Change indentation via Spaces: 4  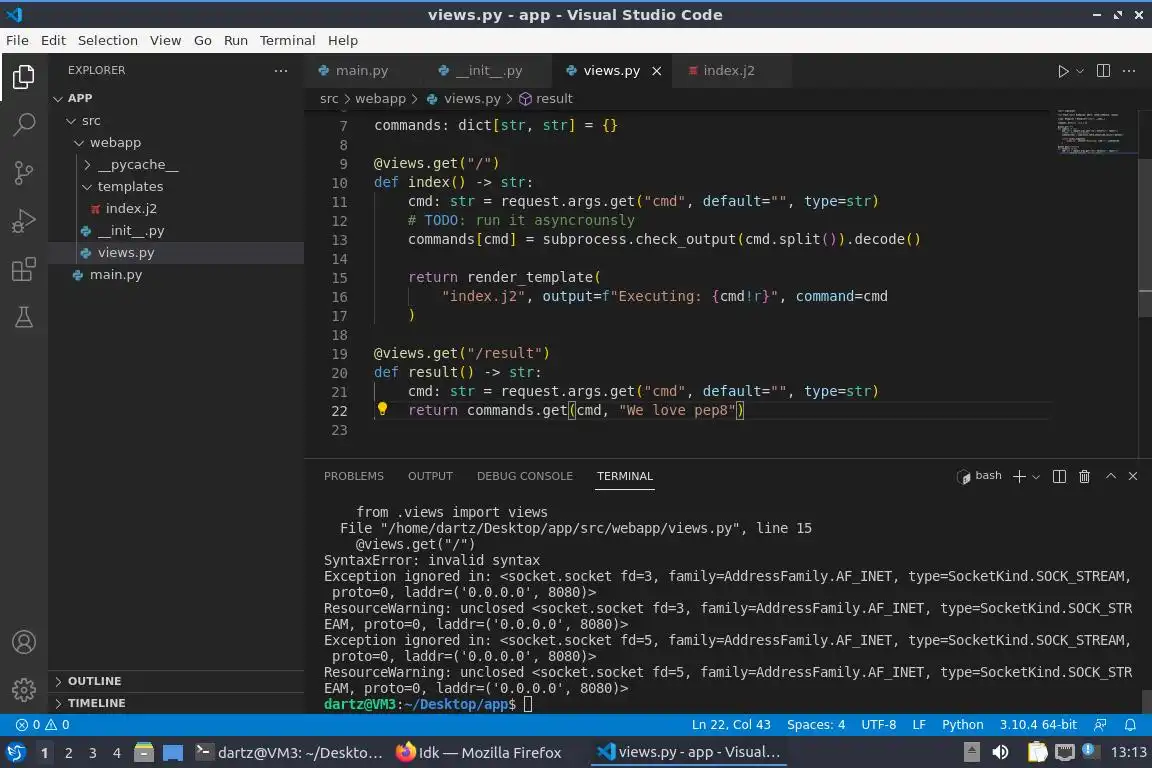point(816,725)
